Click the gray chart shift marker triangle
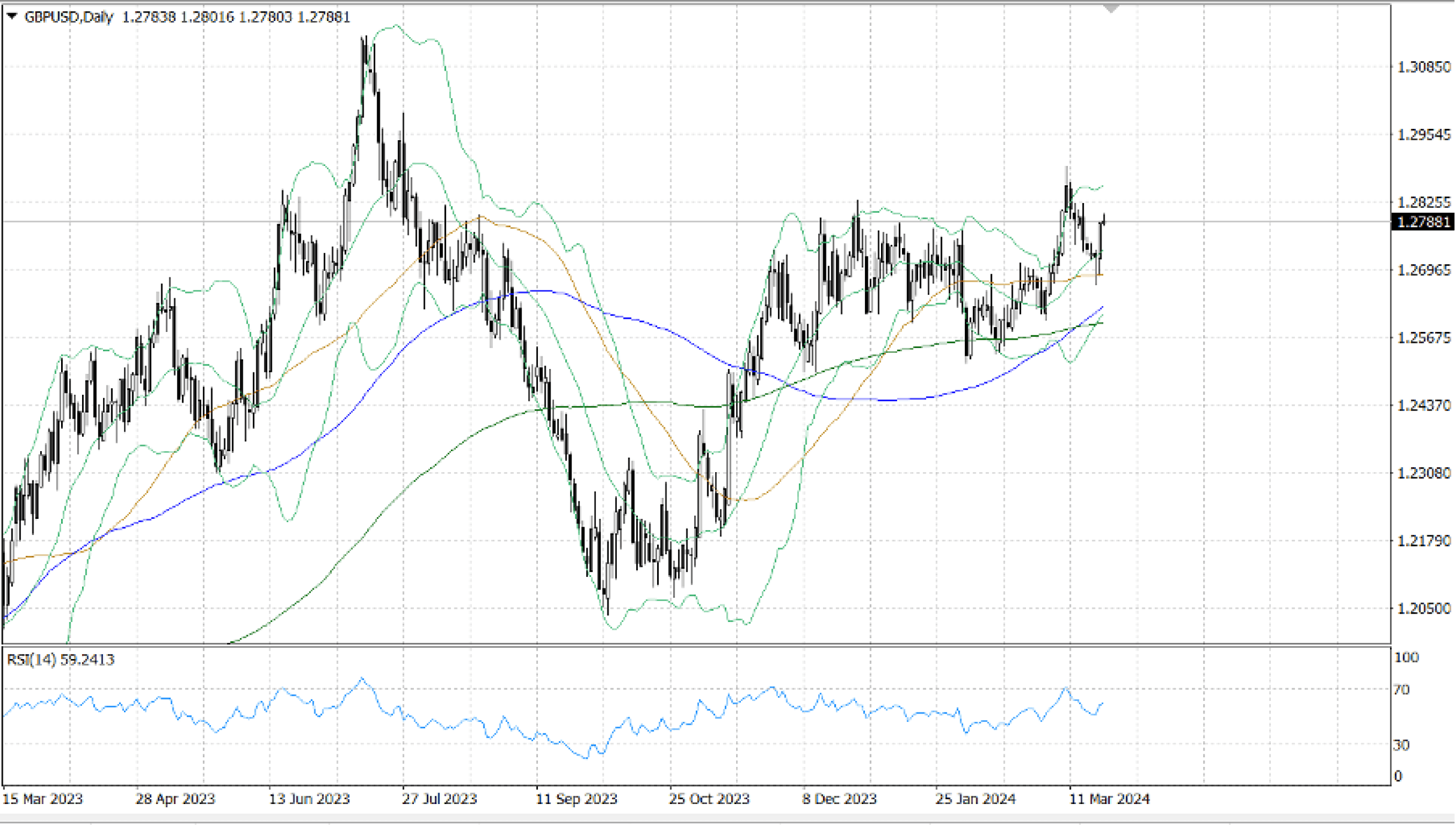The image size is (1456, 825). 1111,8
